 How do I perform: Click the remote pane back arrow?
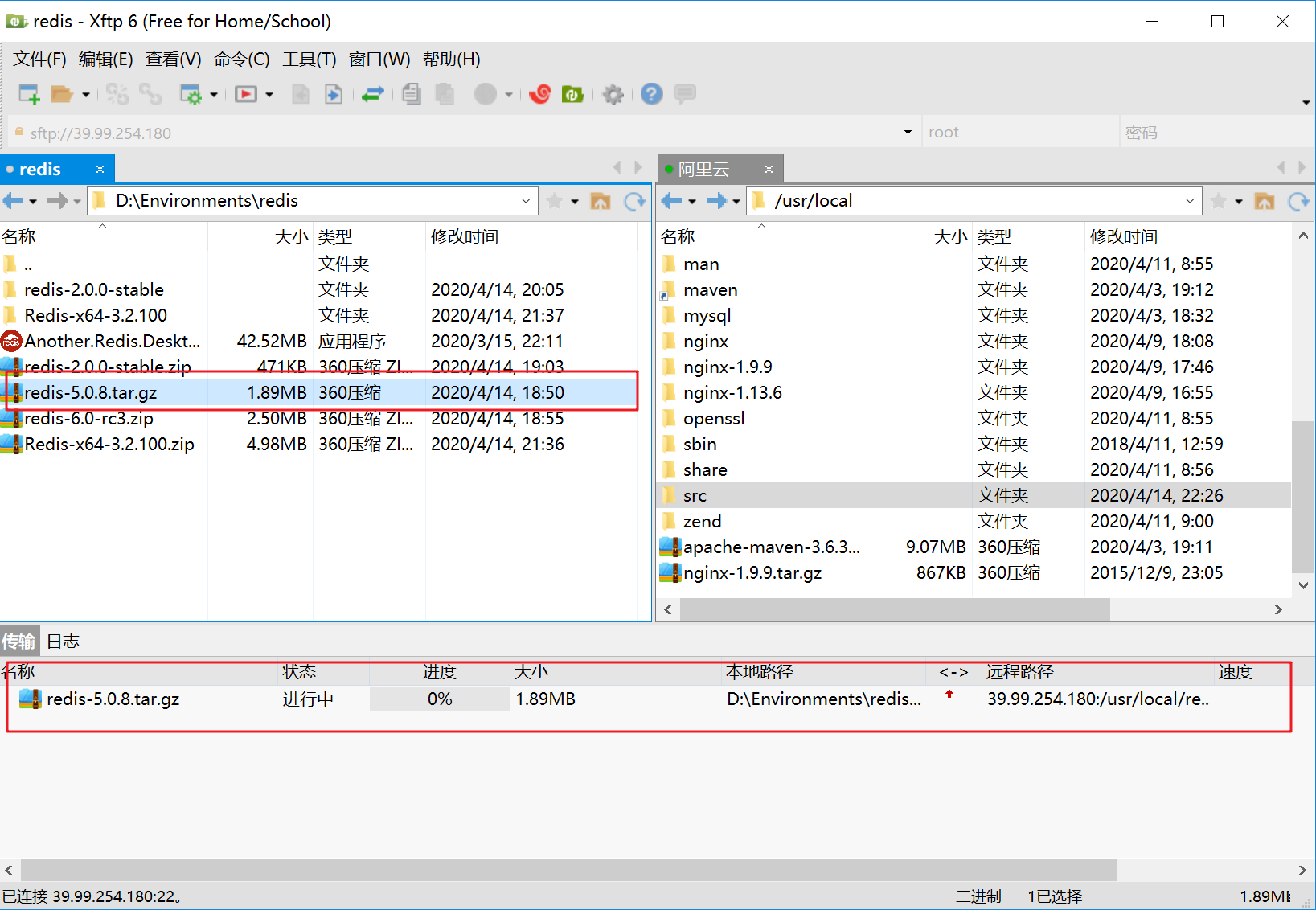click(x=672, y=200)
